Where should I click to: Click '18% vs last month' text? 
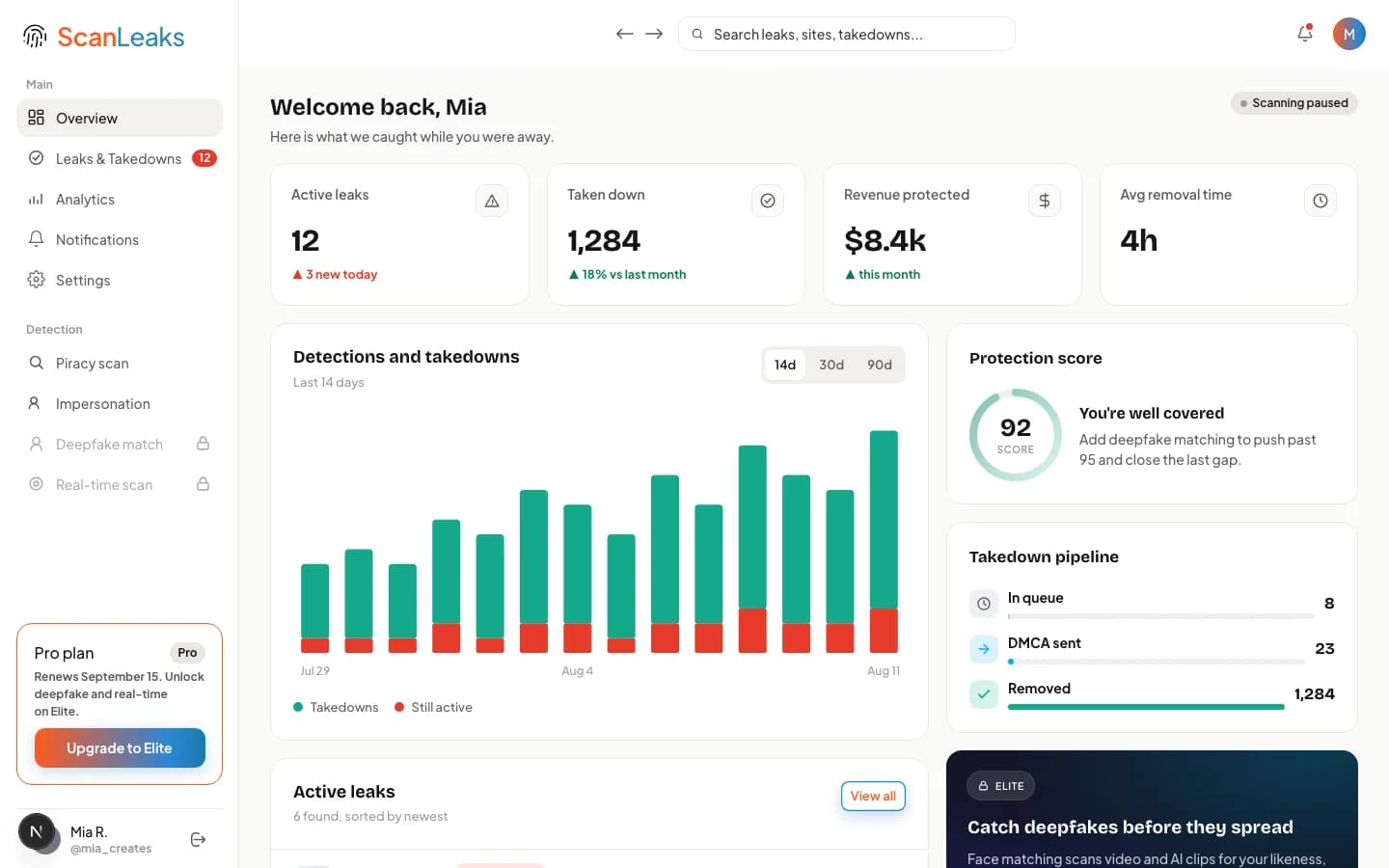(x=627, y=275)
